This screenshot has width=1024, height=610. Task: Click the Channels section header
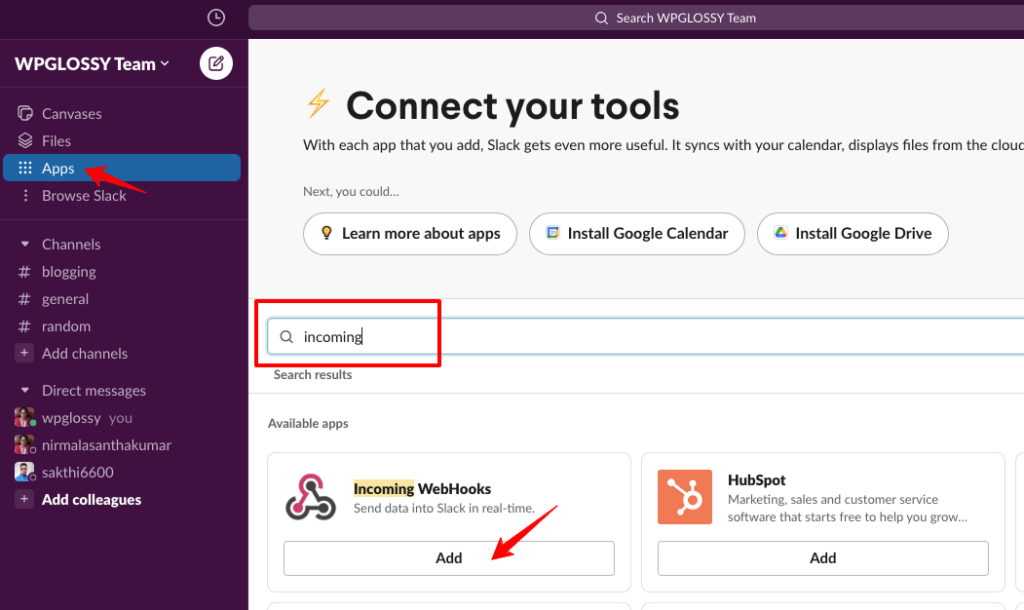71,244
